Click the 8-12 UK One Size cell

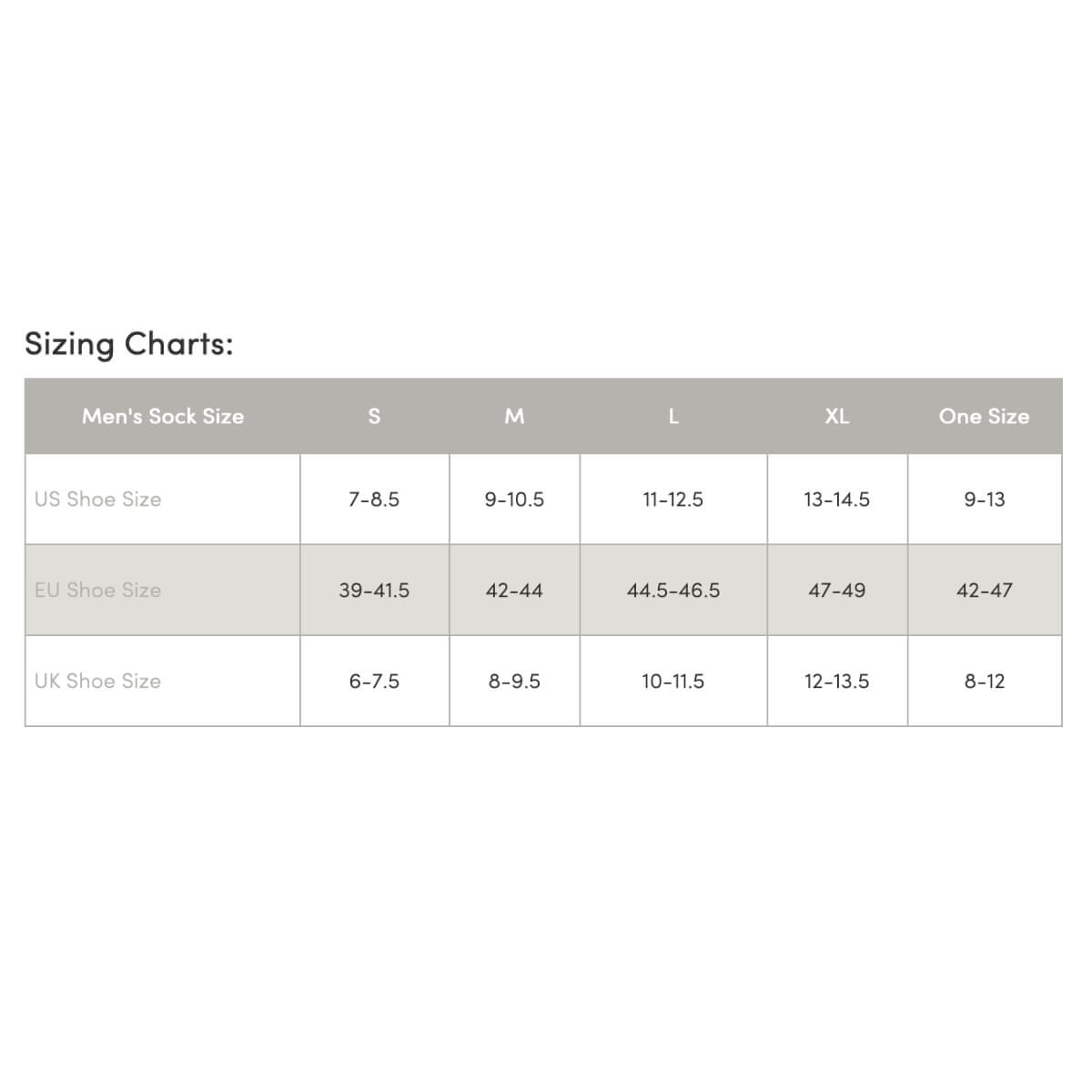tap(985, 681)
